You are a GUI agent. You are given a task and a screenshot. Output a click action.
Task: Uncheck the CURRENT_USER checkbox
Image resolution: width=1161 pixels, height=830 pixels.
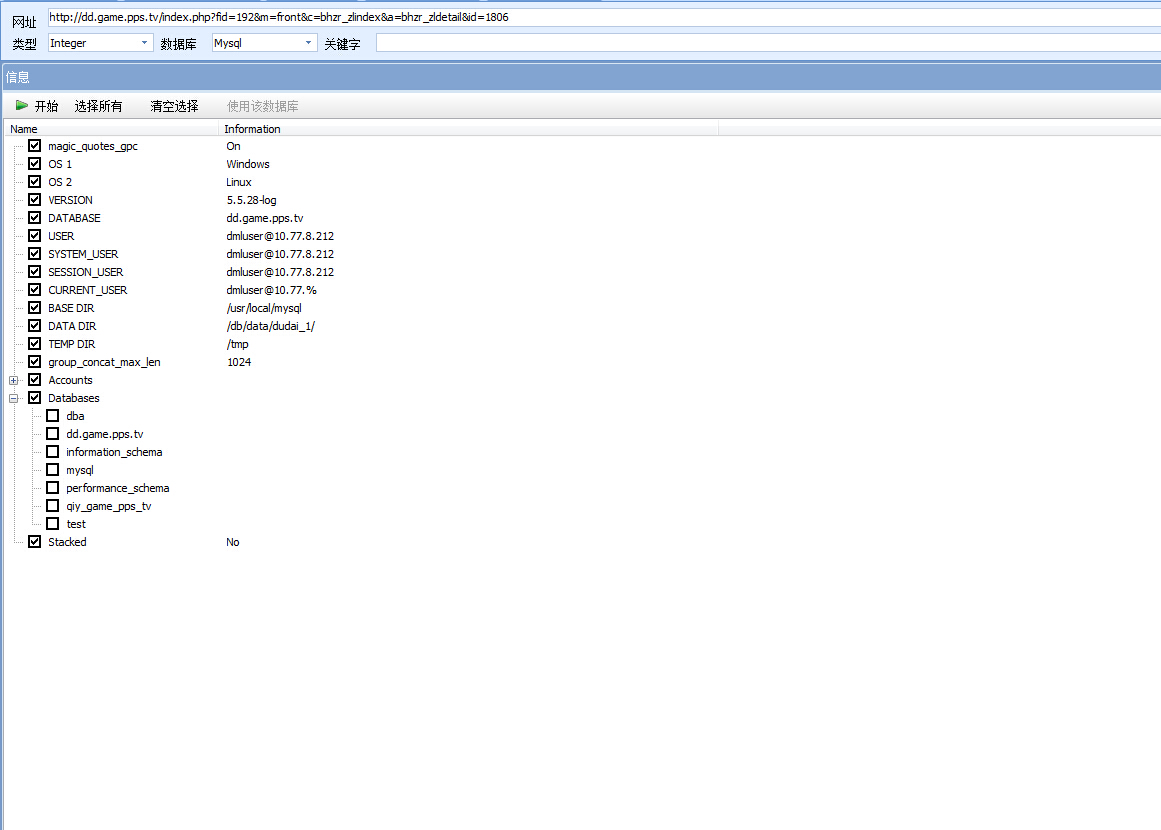(35, 290)
